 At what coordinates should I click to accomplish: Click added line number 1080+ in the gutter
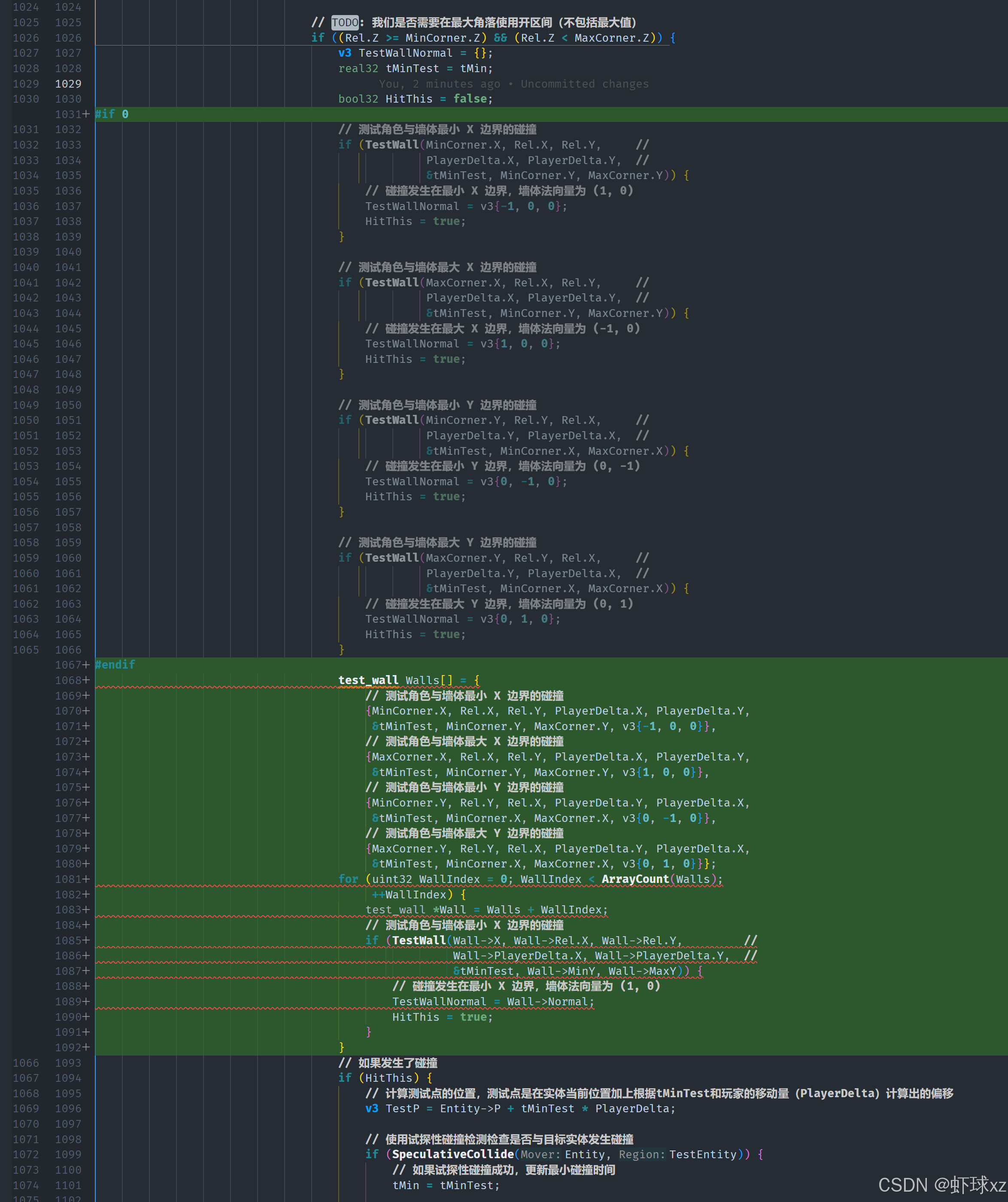pos(72,864)
